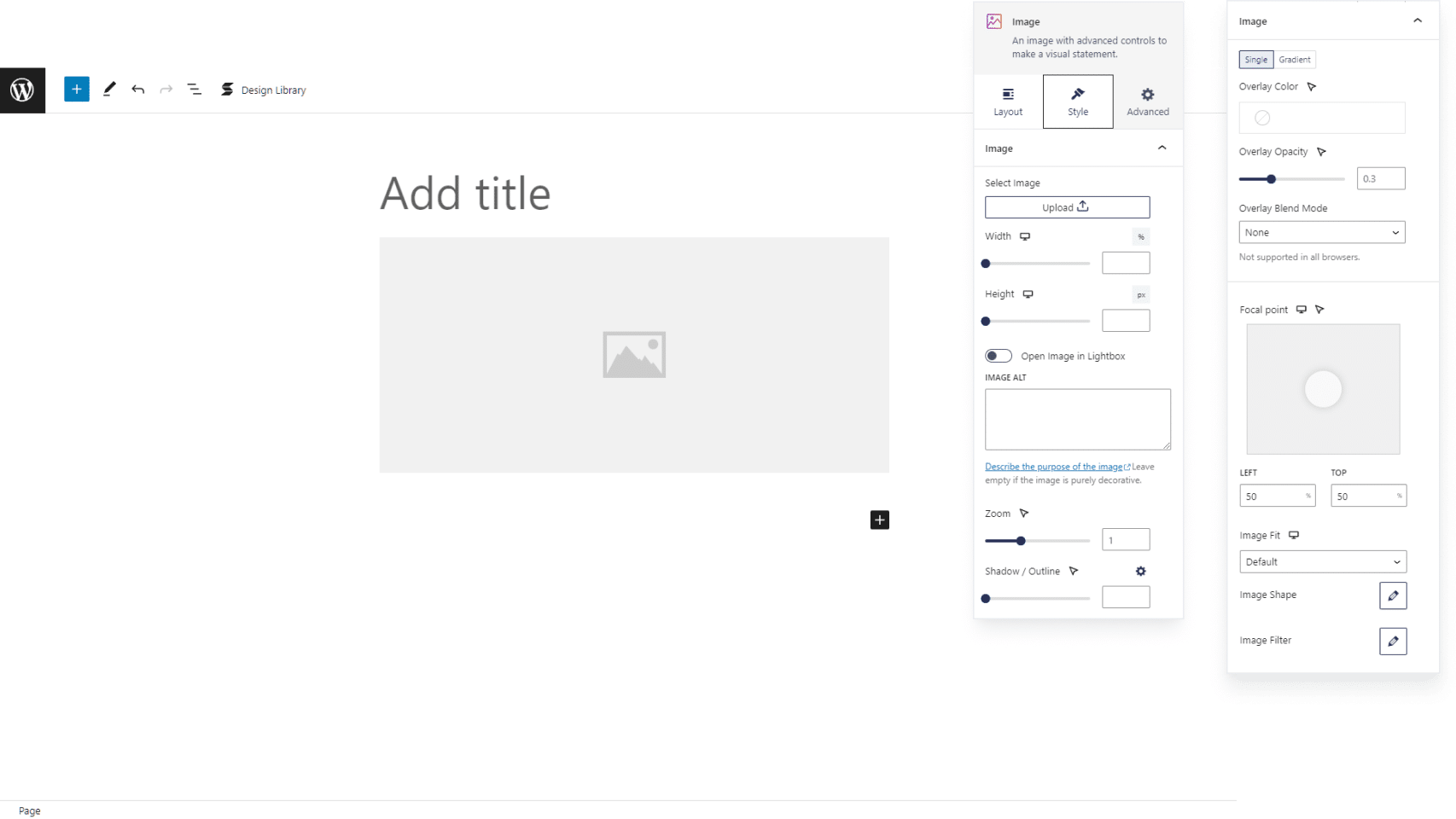Click the WordPress logo icon
This screenshot has width=1456, height=819.
click(x=22, y=90)
